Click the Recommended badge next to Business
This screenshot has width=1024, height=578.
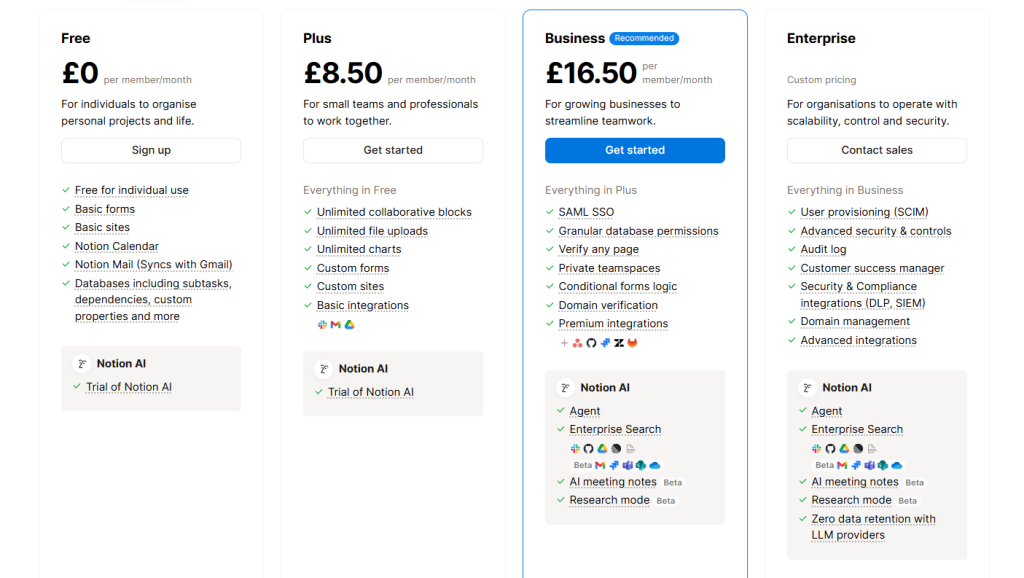coord(644,39)
